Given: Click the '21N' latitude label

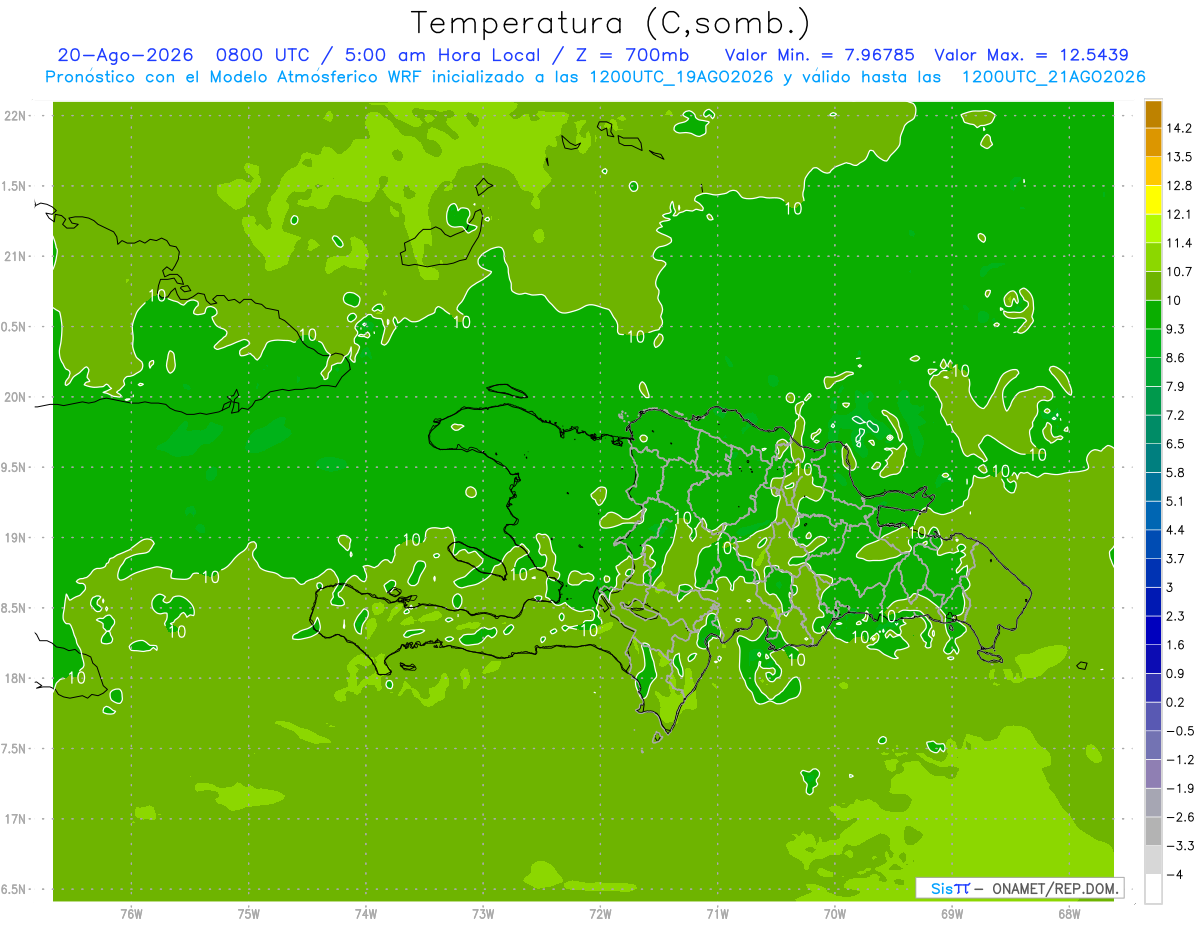Looking at the screenshot, I should (x=16, y=257).
